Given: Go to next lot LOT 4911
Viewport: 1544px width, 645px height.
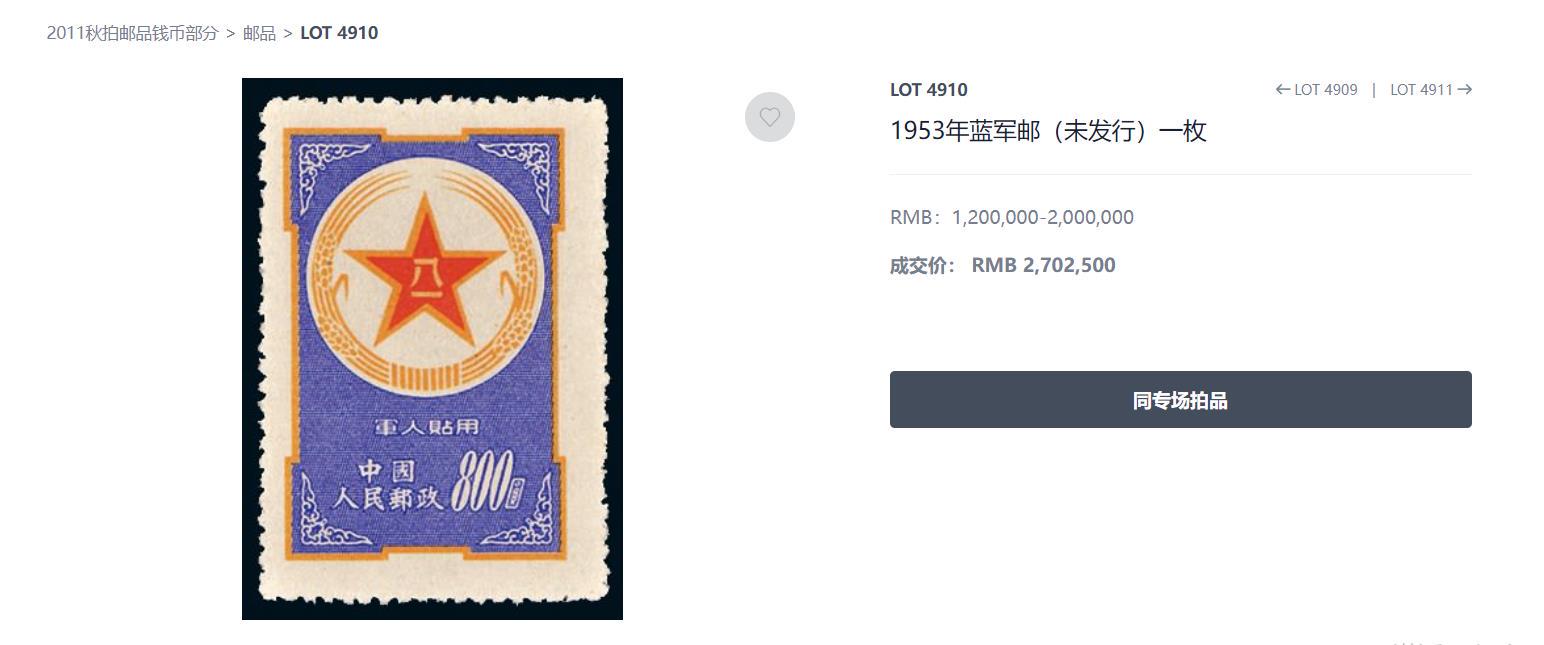Looking at the screenshot, I should click(x=1431, y=89).
